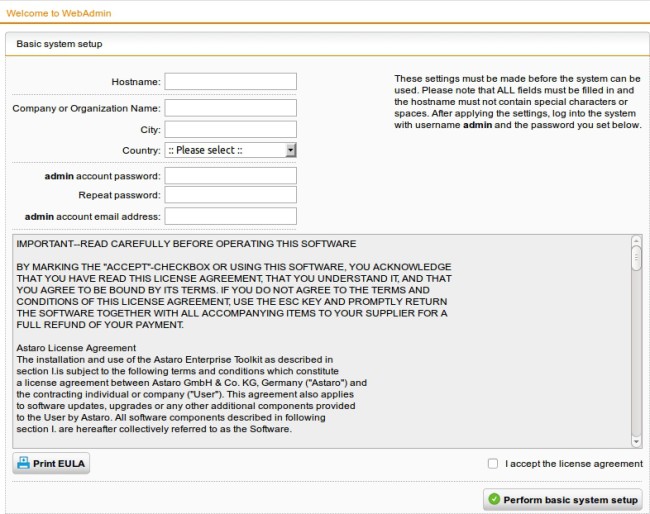
Task: Tick the license agreement checkbox
Action: (x=492, y=464)
